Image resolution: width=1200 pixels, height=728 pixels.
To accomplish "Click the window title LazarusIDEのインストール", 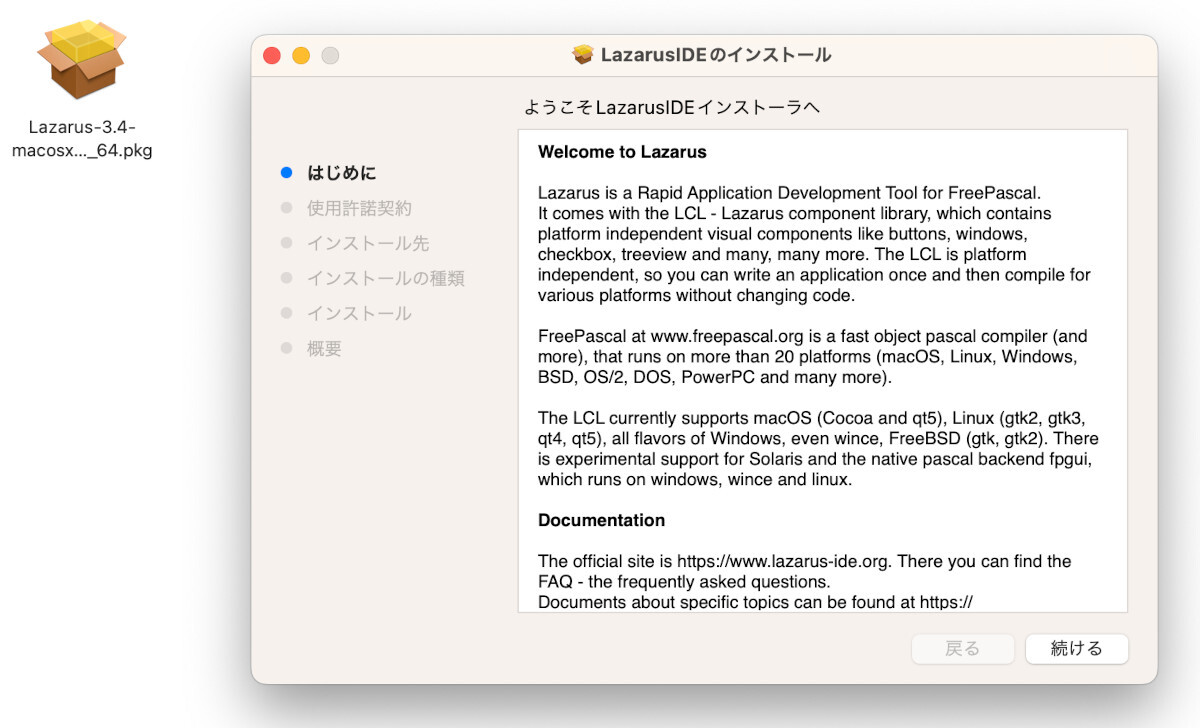I will click(715, 55).
